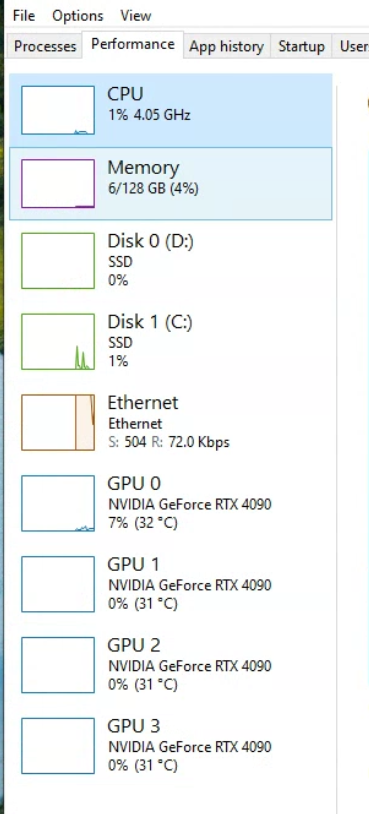Go to the Startup tab
Screen dimensions: 369x814
point(302,46)
